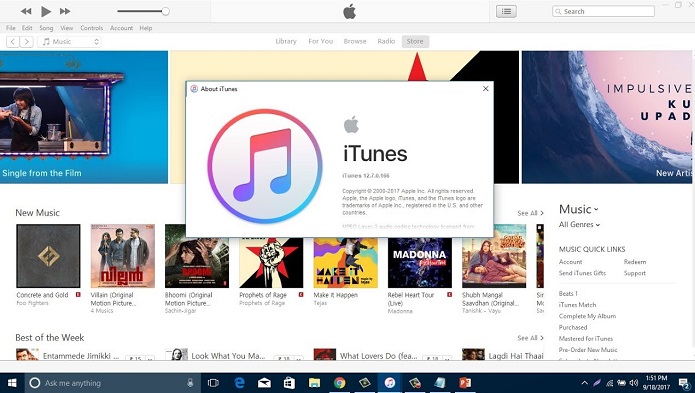Open the File menu
The width and height of the screenshot is (695, 393).
pos(11,28)
